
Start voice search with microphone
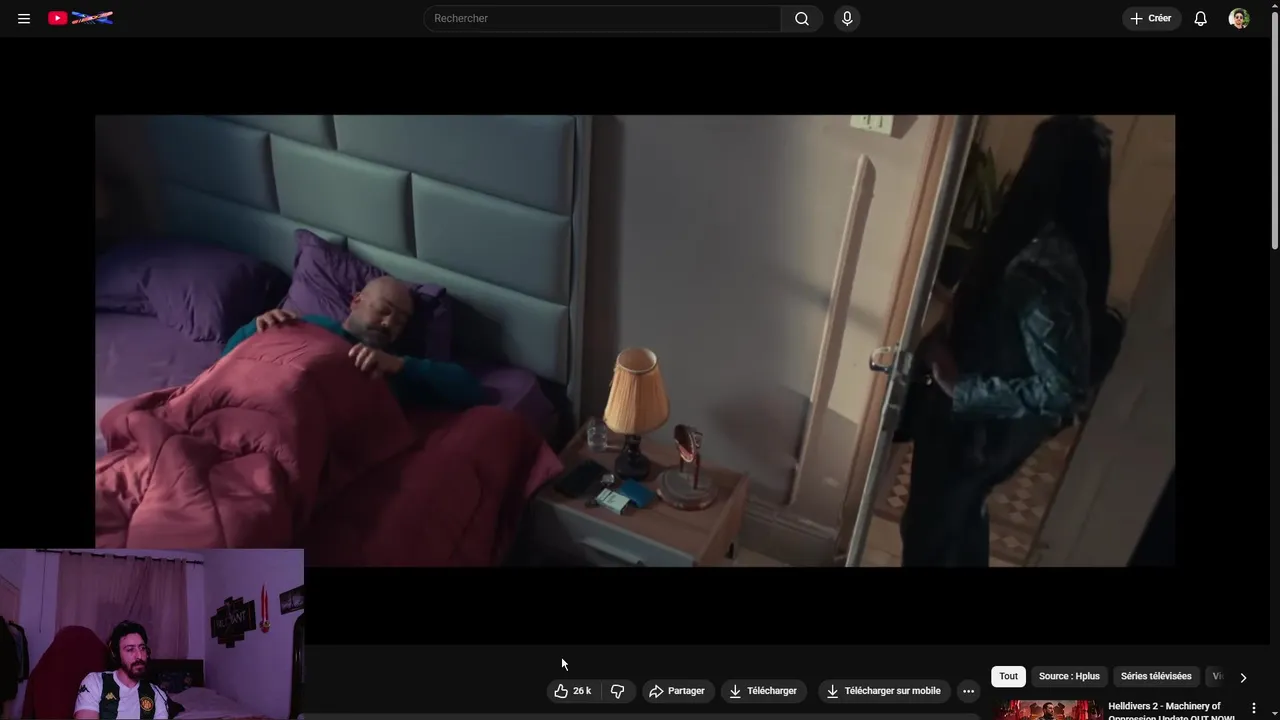847,18
